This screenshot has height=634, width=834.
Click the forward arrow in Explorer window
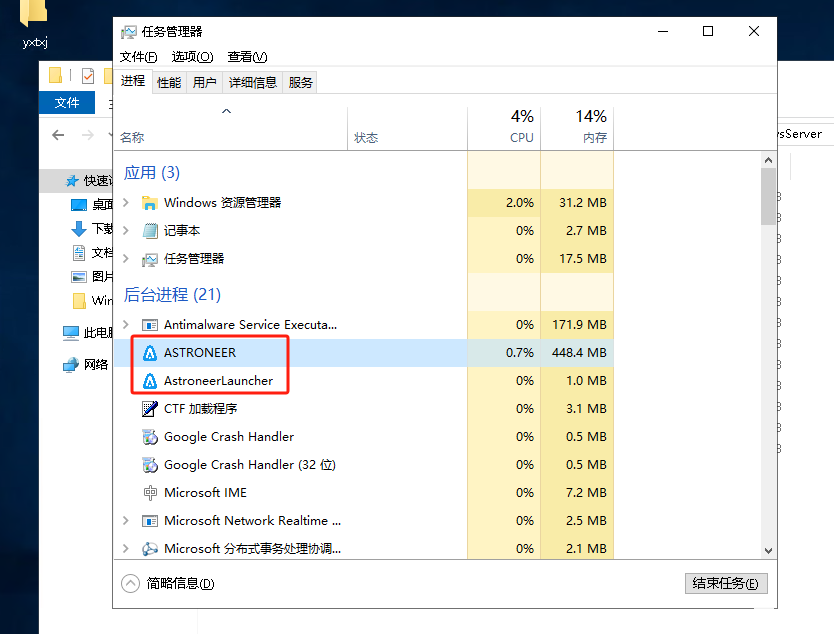pos(88,135)
